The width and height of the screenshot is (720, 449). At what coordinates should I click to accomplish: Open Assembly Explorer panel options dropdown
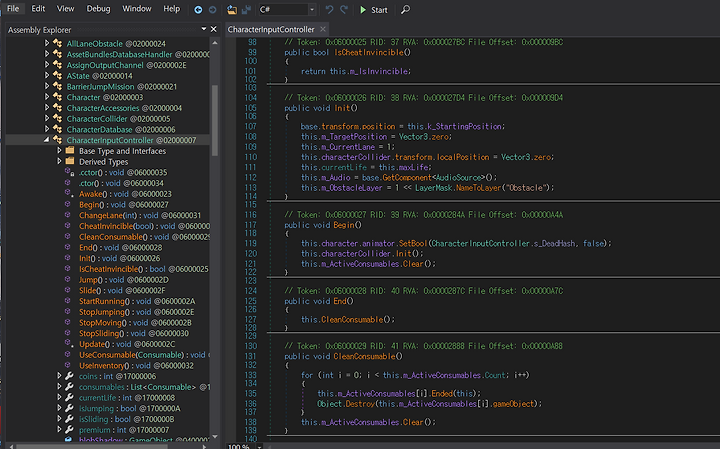coord(203,29)
